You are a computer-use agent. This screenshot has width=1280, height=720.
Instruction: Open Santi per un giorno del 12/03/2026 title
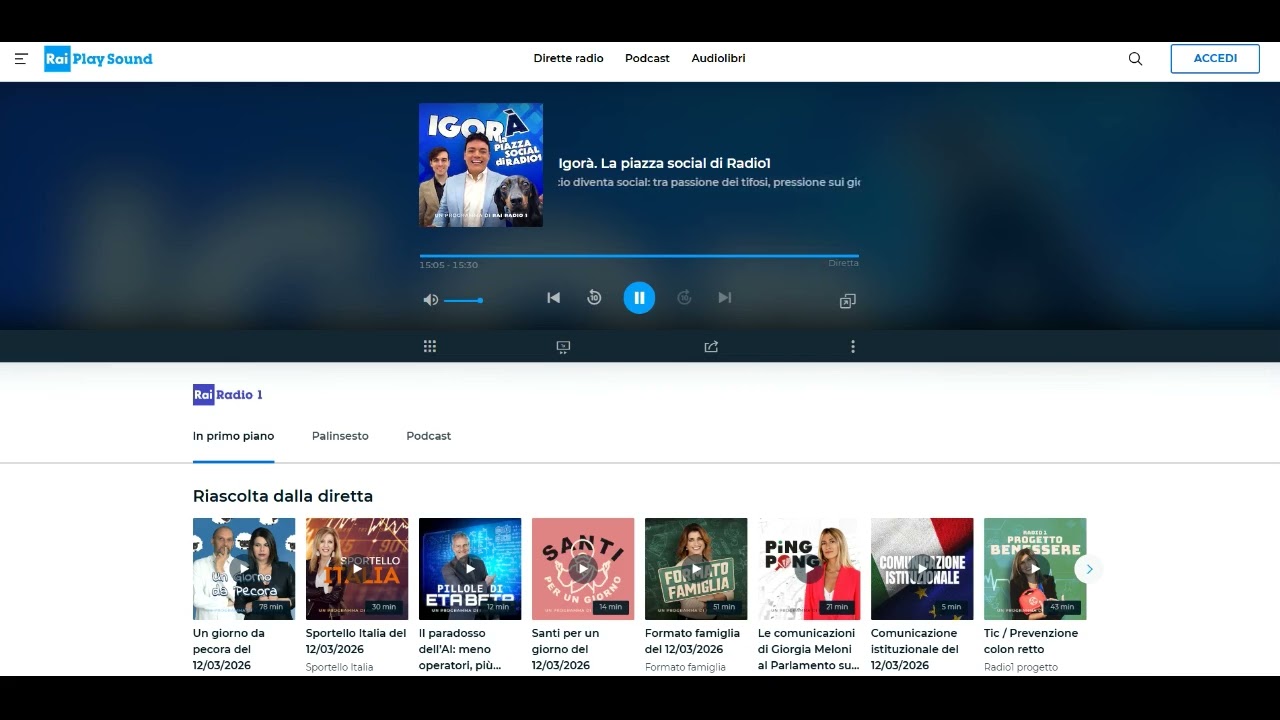566,649
